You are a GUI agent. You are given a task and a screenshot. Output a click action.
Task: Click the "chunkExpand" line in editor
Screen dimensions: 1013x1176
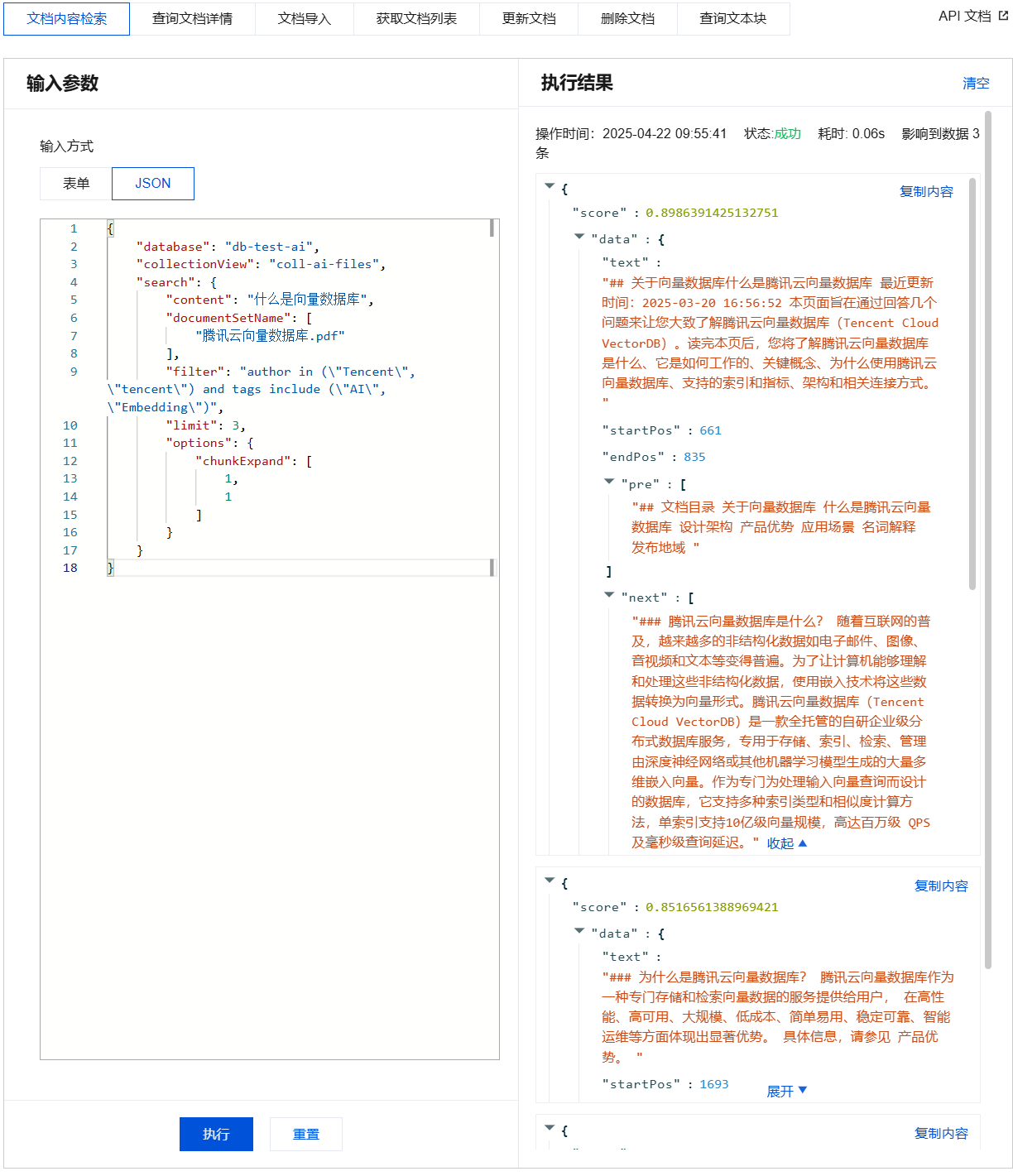[253, 461]
